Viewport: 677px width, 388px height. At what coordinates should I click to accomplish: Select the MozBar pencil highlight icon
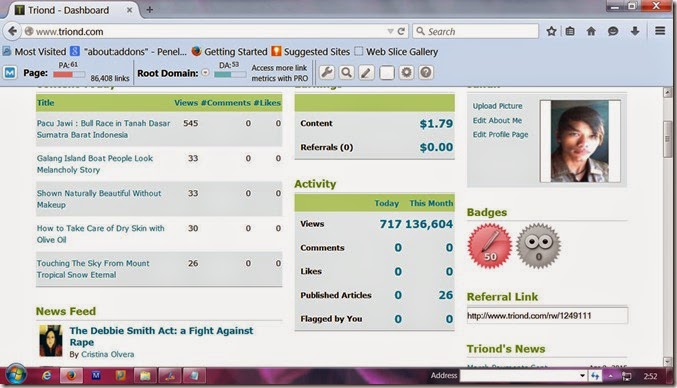pyautogui.click(x=366, y=73)
